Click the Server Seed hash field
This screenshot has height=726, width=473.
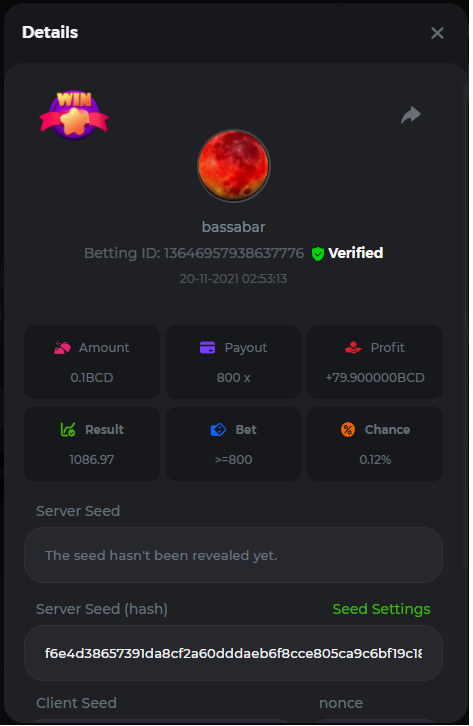point(233,653)
